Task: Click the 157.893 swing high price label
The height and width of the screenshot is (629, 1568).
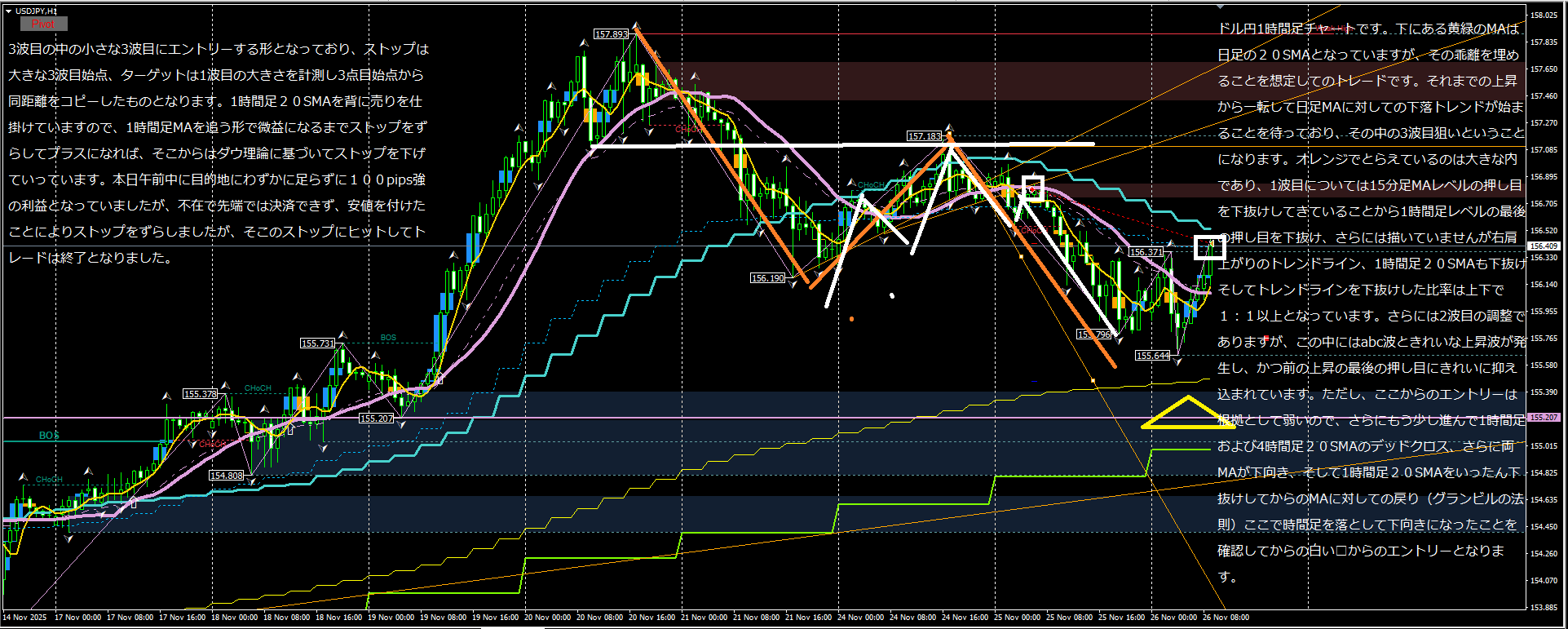Action: 611,34
